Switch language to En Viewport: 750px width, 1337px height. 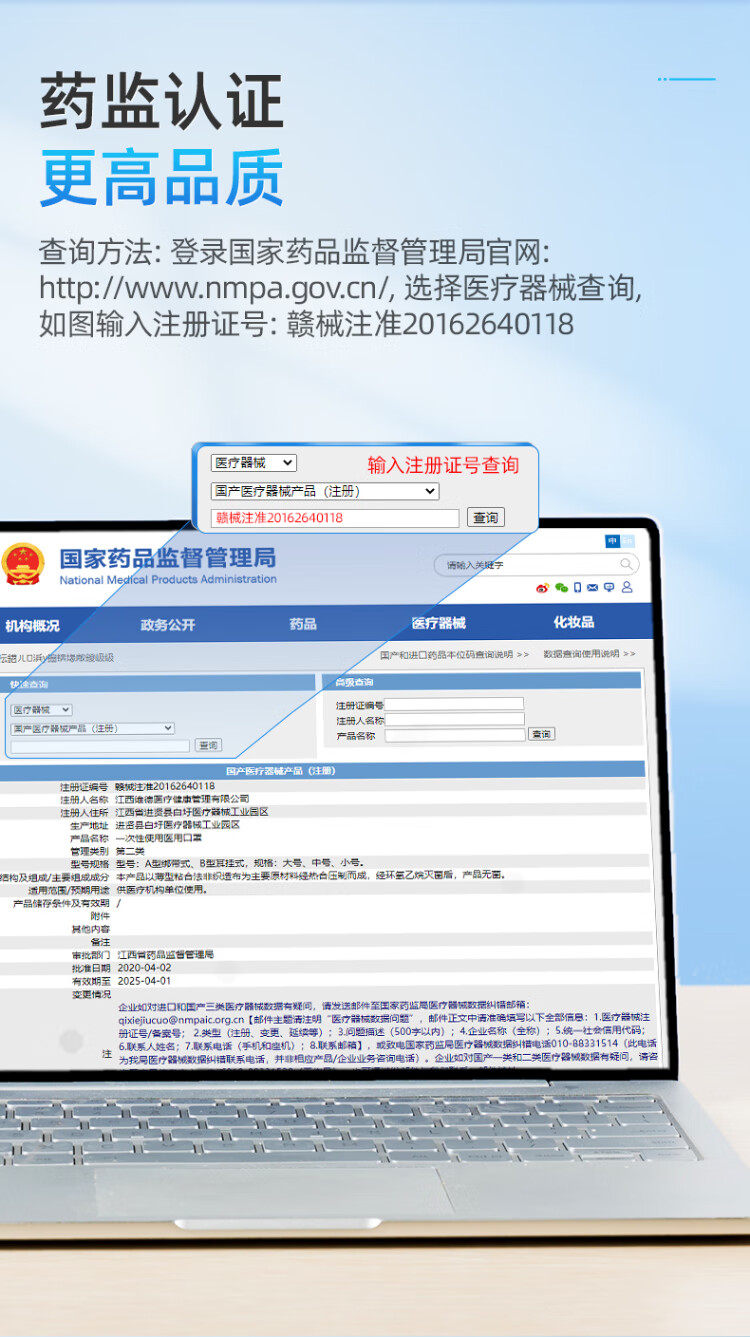point(628,541)
